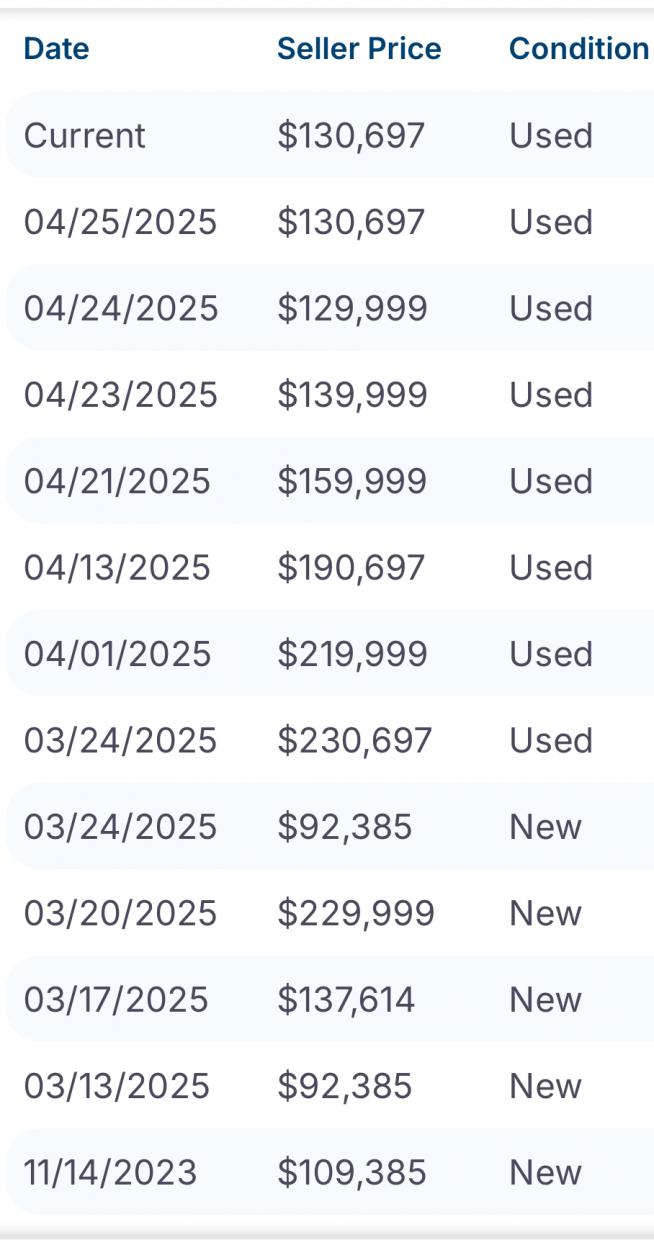Click the $230,697 seller price
The height and width of the screenshot is (1240, 654).
(x=354, y=741)
